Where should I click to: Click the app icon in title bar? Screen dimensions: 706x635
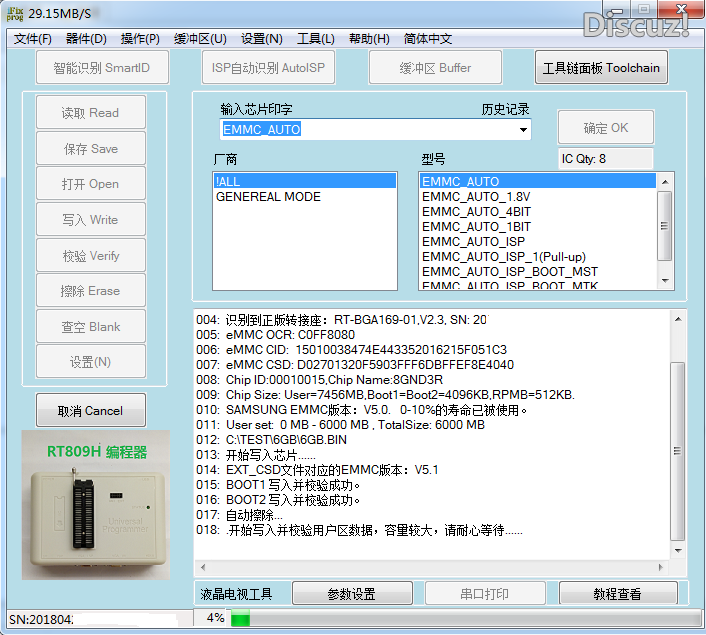pos(13,13)
